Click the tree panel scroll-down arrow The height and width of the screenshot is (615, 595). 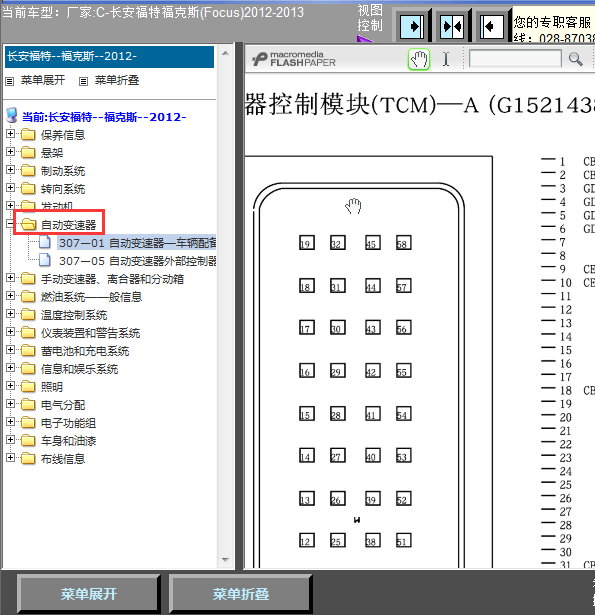tap(226, 560)
